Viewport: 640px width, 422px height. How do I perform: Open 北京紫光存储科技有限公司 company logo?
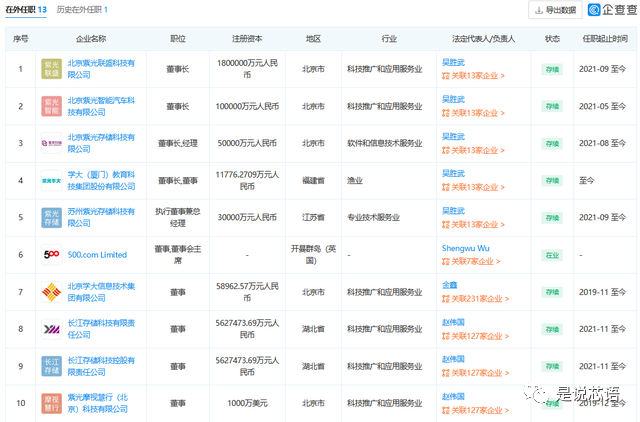[x=51, y=143]
